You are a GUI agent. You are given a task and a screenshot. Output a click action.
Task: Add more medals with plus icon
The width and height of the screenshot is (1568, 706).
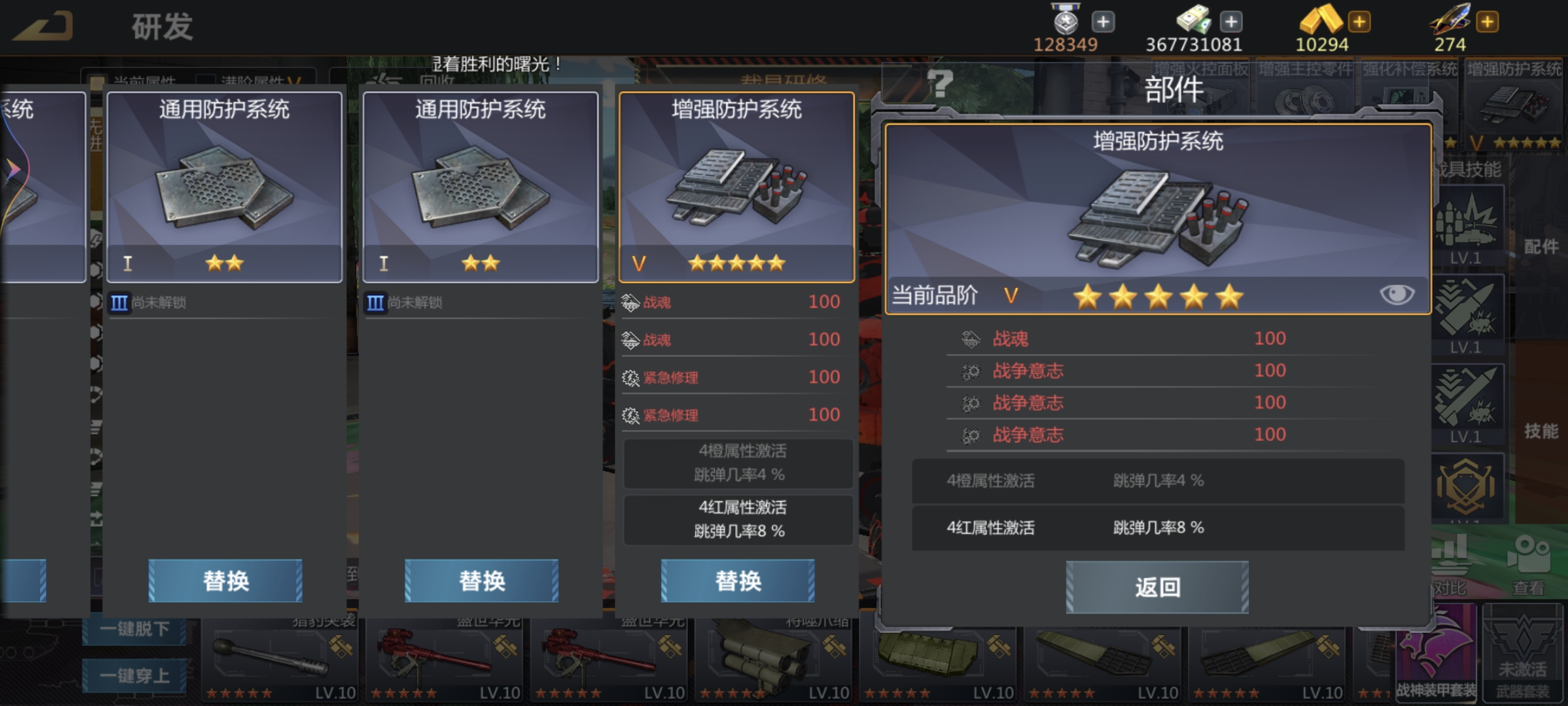coord(1103,22)
